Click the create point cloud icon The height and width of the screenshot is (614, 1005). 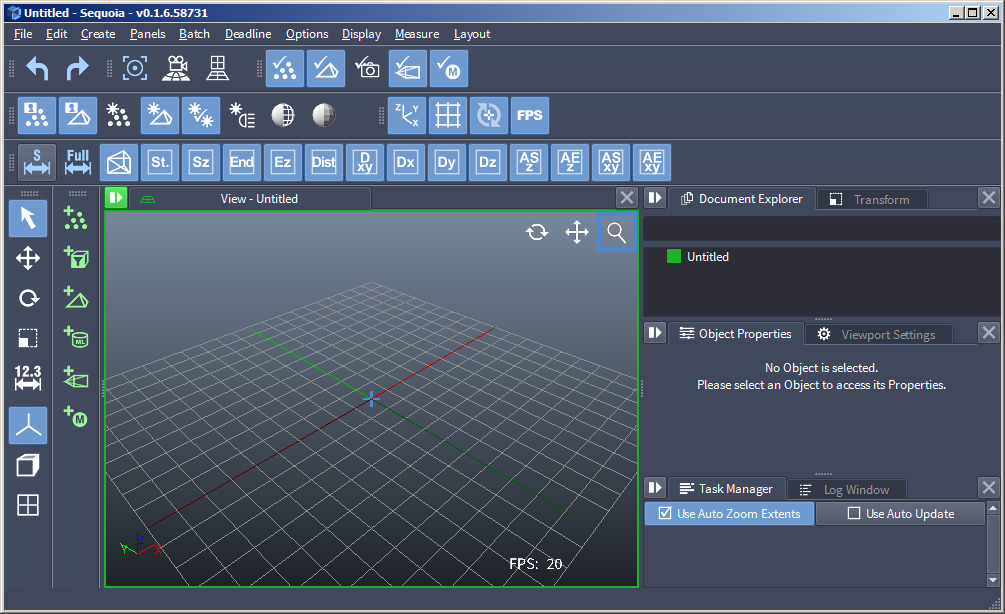[x=76, y=219]
